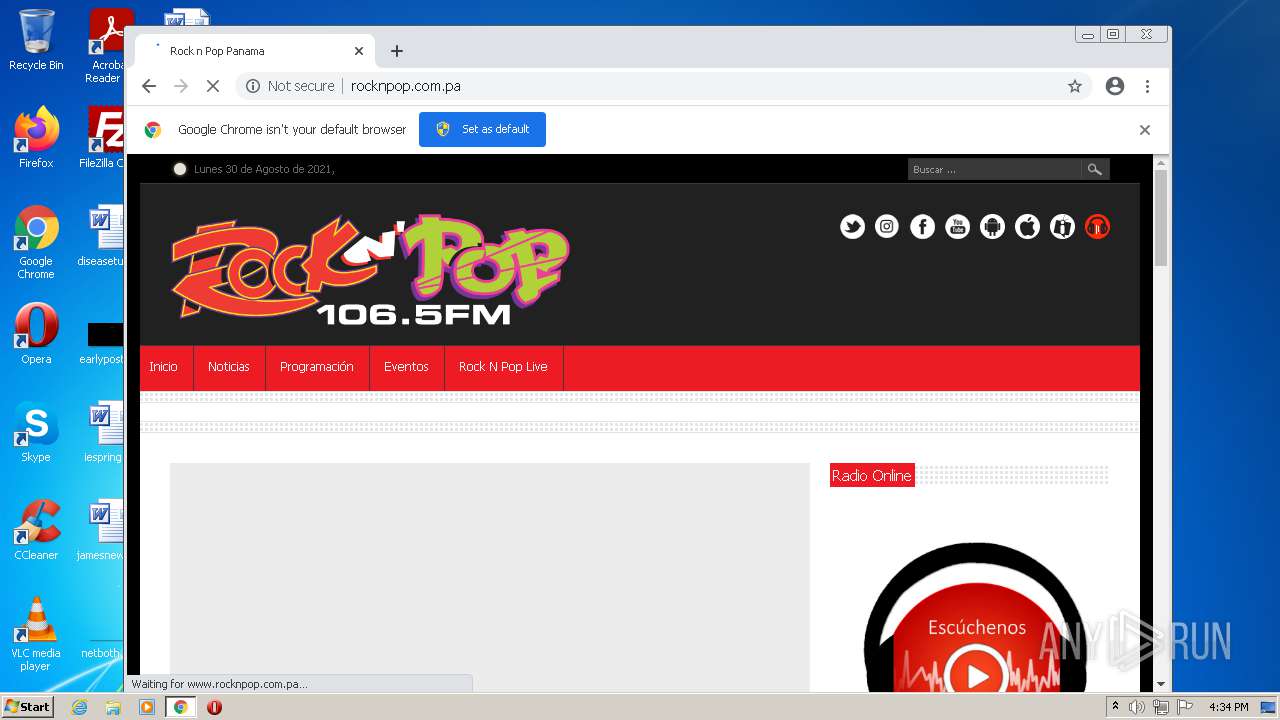This screenshot has width=1280, height=720.
Task: View site information for Not secure
Action: [x=290, y=86]
